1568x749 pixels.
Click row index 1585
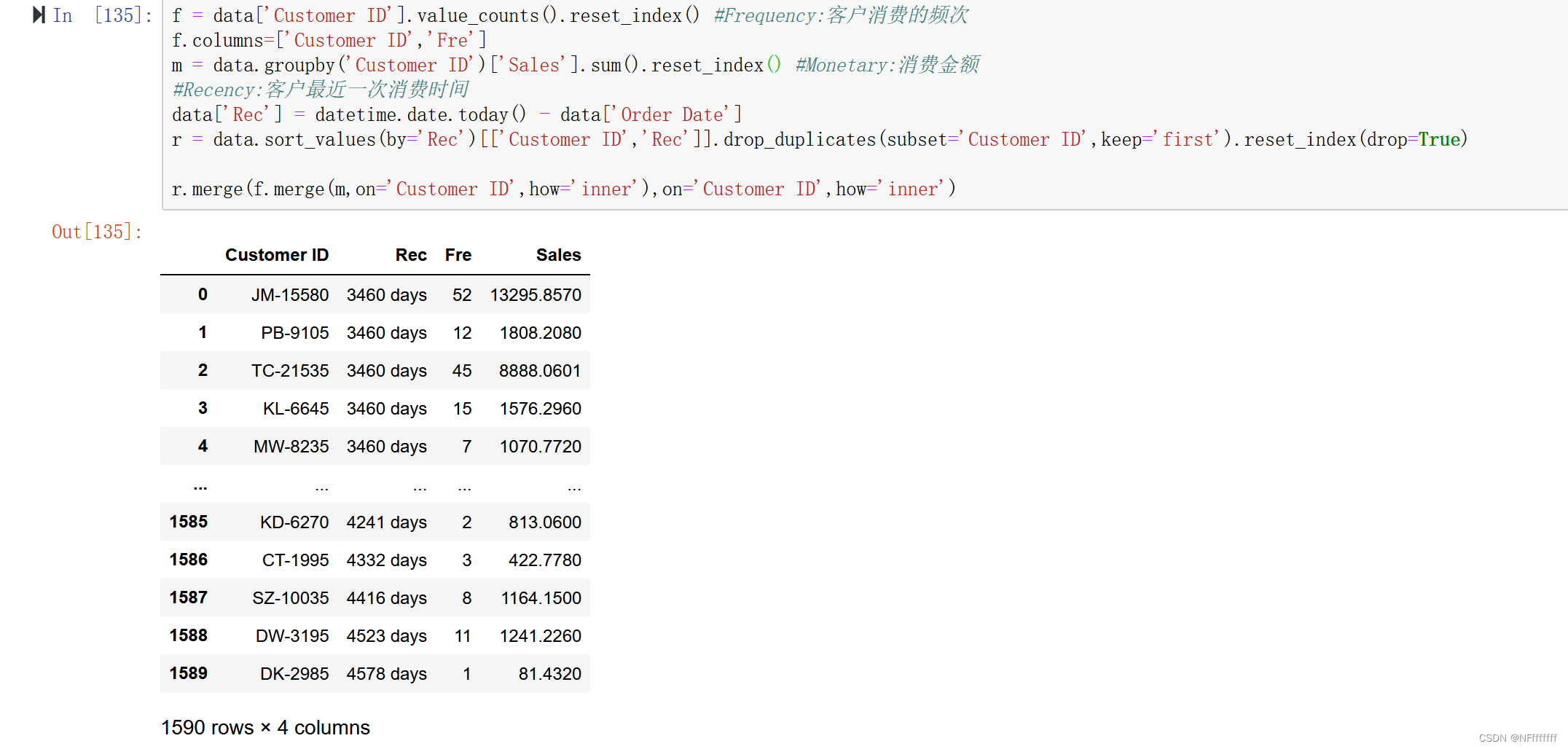pos(189,522)
